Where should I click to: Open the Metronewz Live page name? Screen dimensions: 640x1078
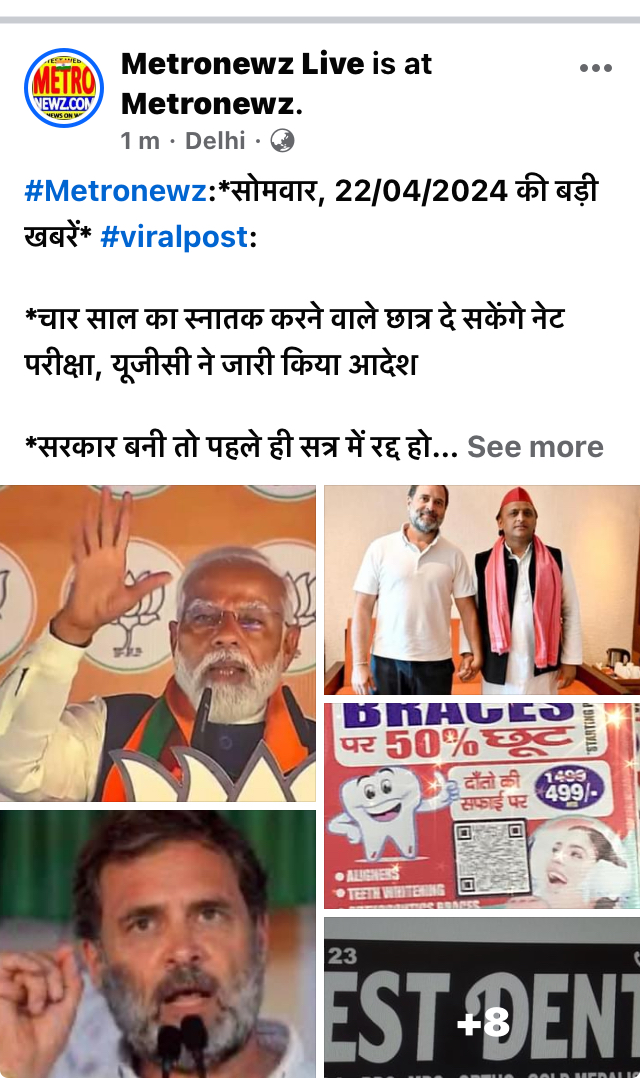243,64
